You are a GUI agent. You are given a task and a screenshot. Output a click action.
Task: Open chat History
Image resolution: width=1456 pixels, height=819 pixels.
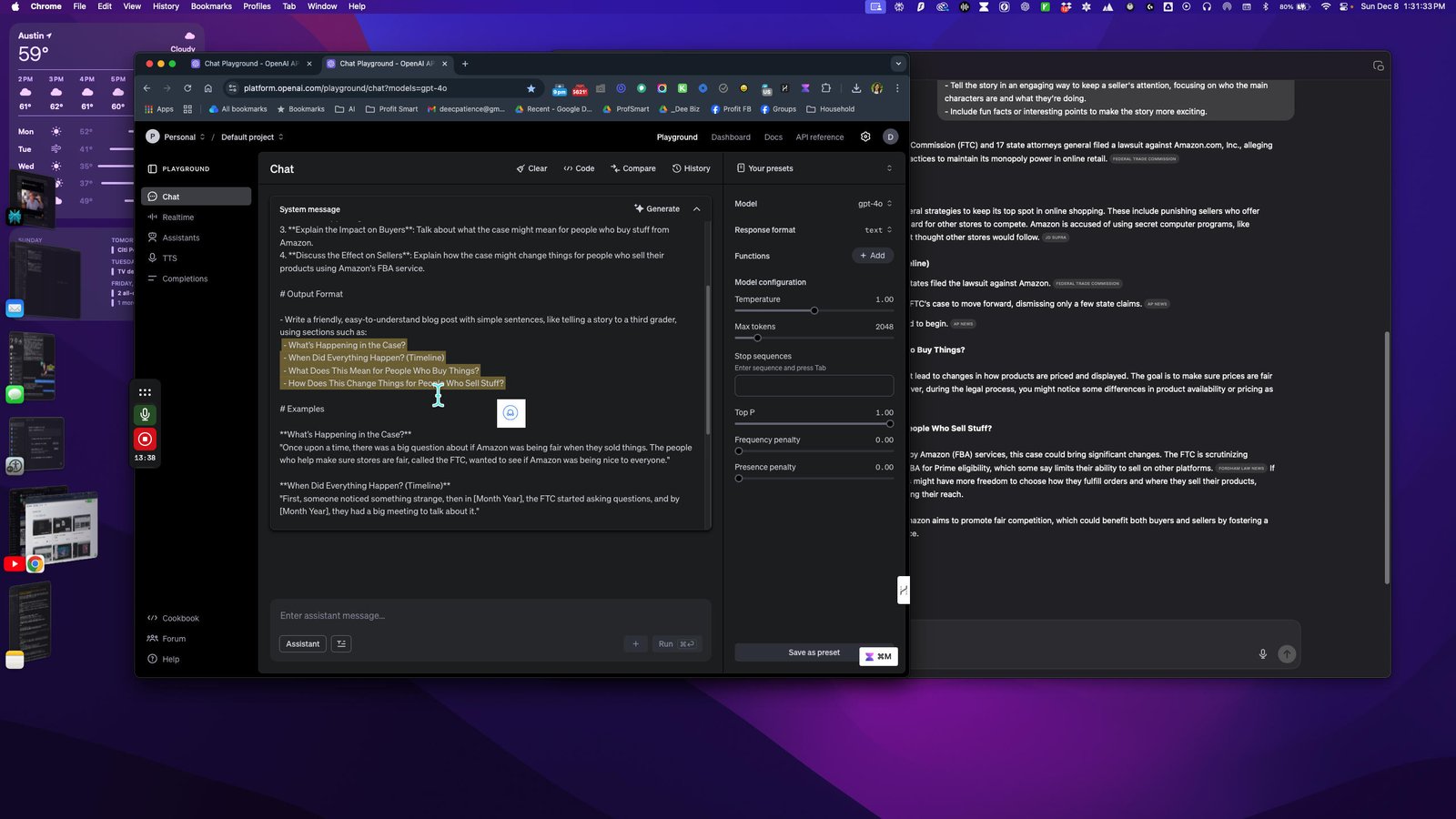coord(692,168)
